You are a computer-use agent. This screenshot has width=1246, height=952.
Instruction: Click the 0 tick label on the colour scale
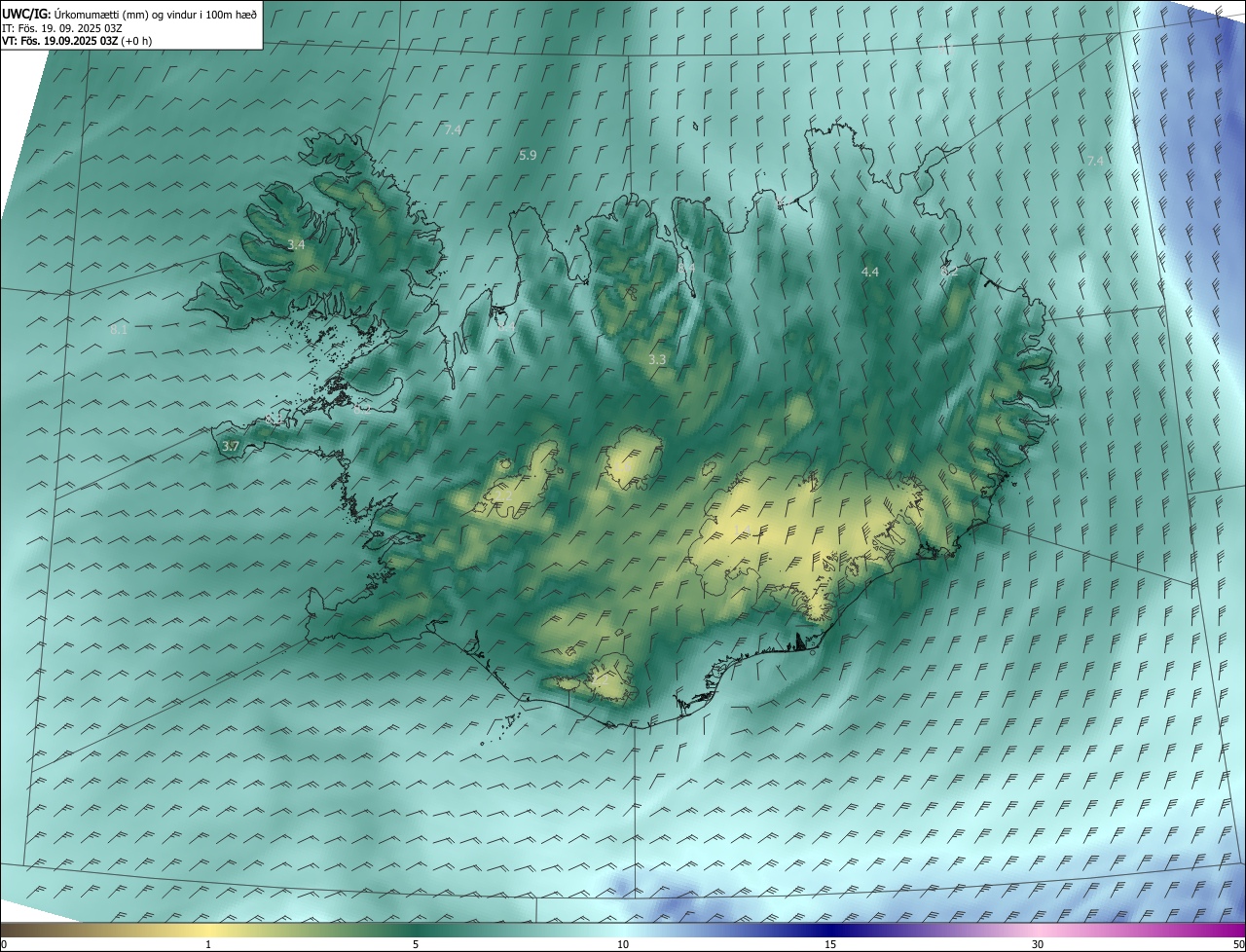pyautogui.click(x=4, y=945)
